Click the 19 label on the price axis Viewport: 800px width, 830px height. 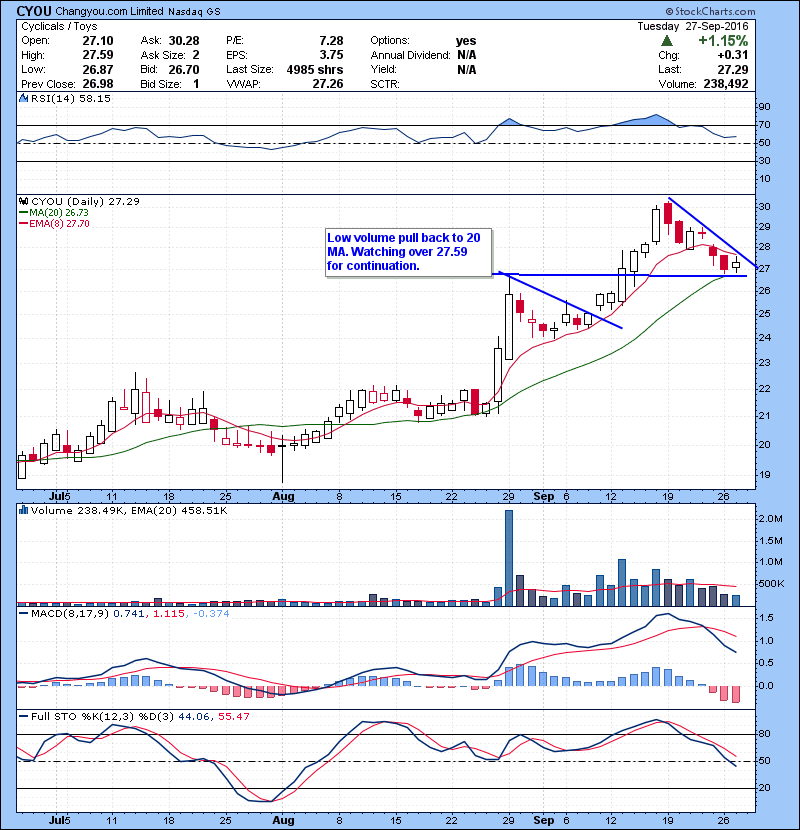click(765, 475)
